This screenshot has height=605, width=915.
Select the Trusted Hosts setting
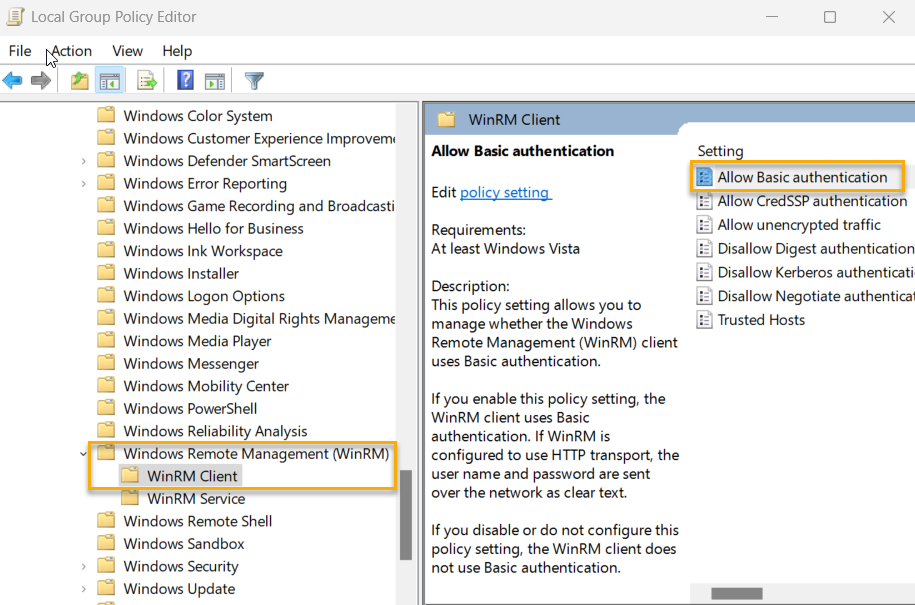tap(764, 320)
